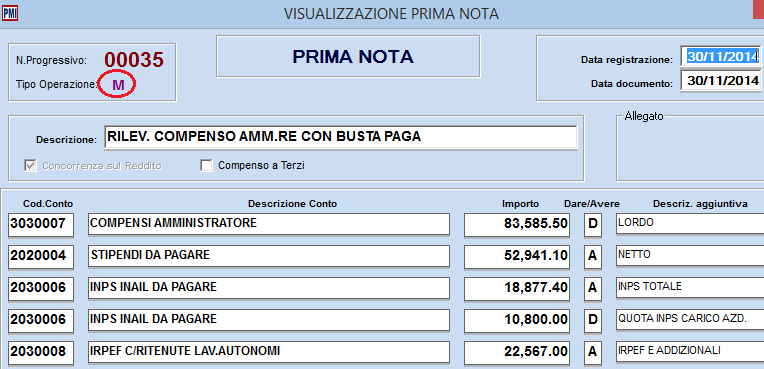Image resolution: width=764 pixels, height=369 pixels.
Task: Select account code 2030008 field
Action: click(x=41, y=352)
